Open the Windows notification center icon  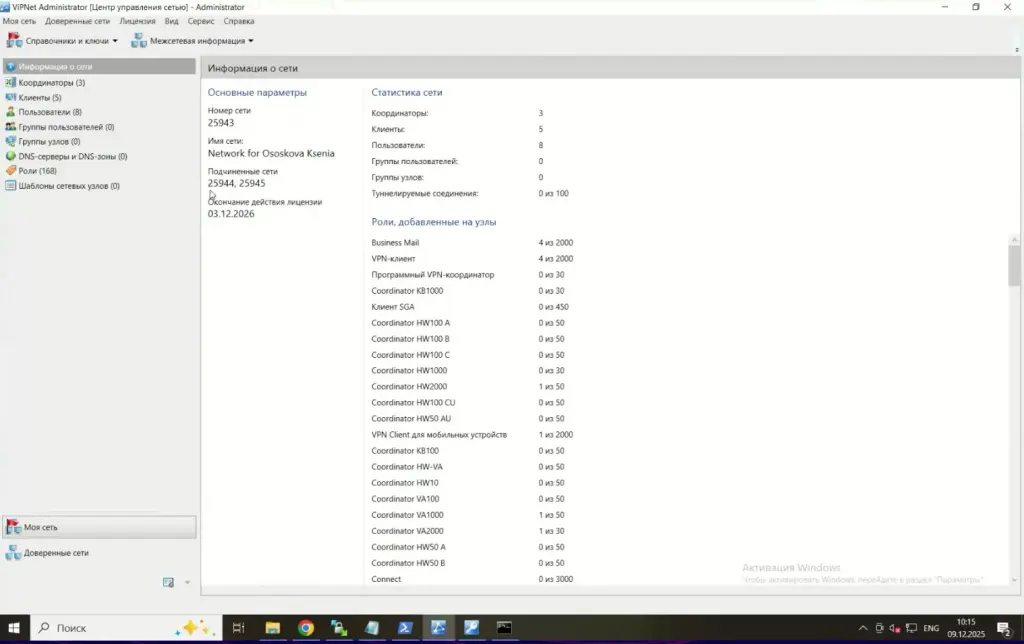tap(1004, 628)
